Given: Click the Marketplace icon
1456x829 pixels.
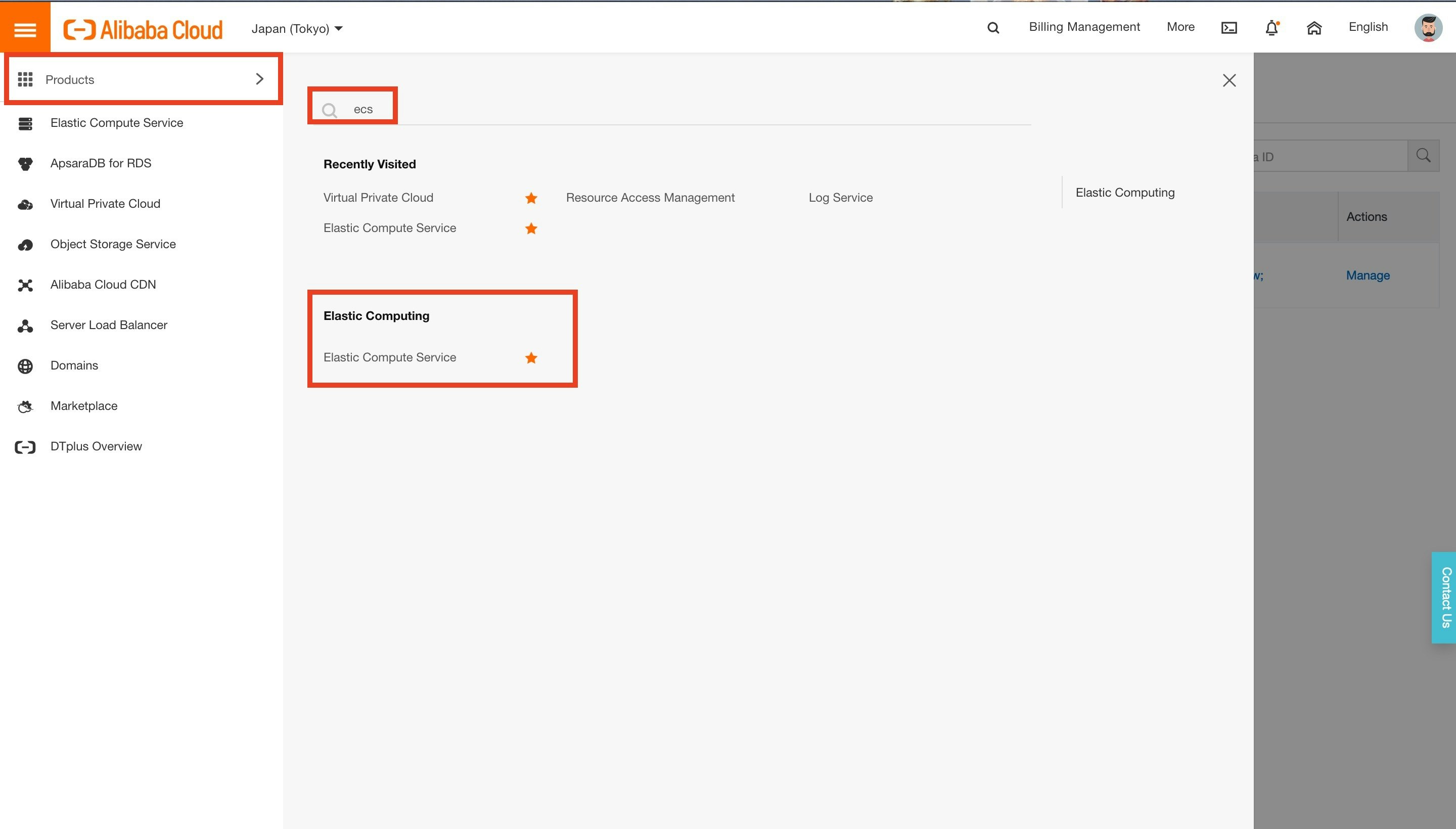Looking at the screenshot, I should click(x=25, y=406).
